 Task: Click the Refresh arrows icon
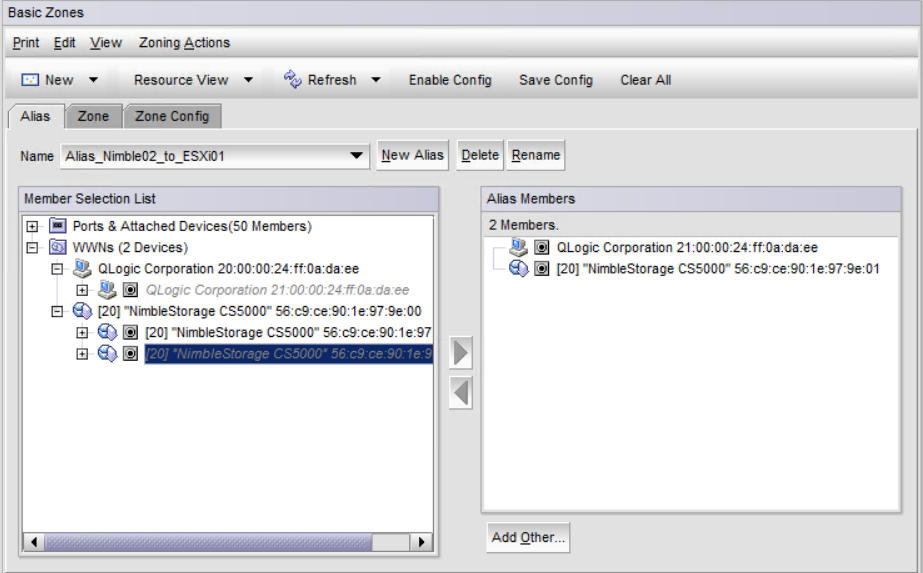point(293,79)
